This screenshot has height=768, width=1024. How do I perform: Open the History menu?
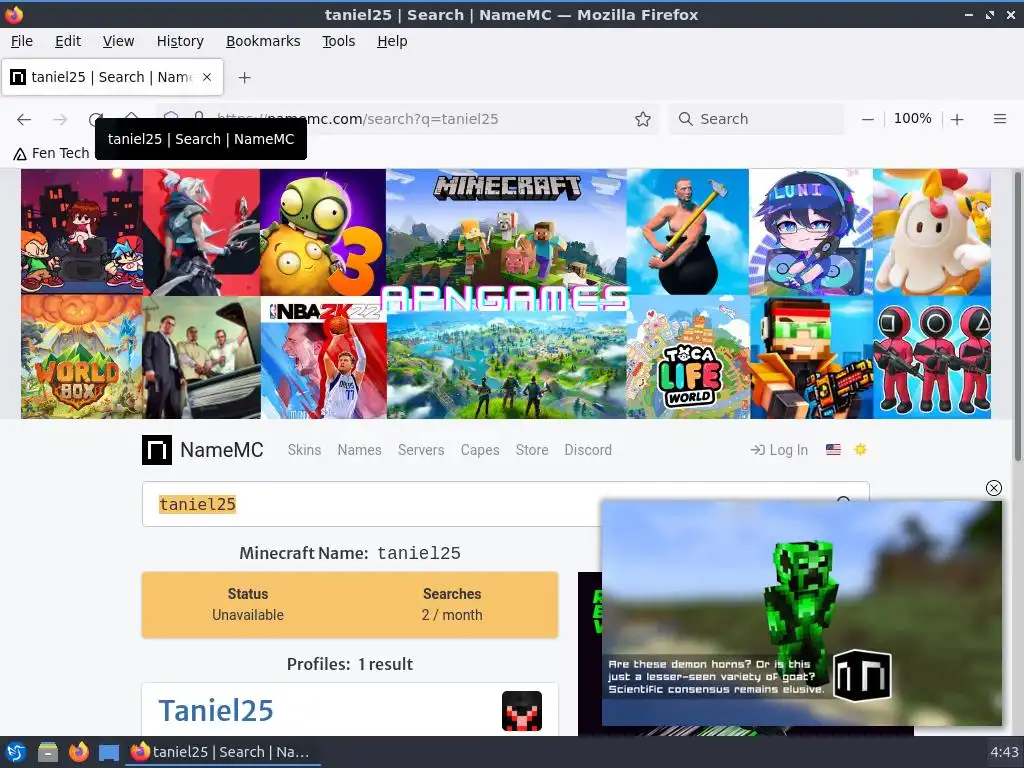click(180, 41)
